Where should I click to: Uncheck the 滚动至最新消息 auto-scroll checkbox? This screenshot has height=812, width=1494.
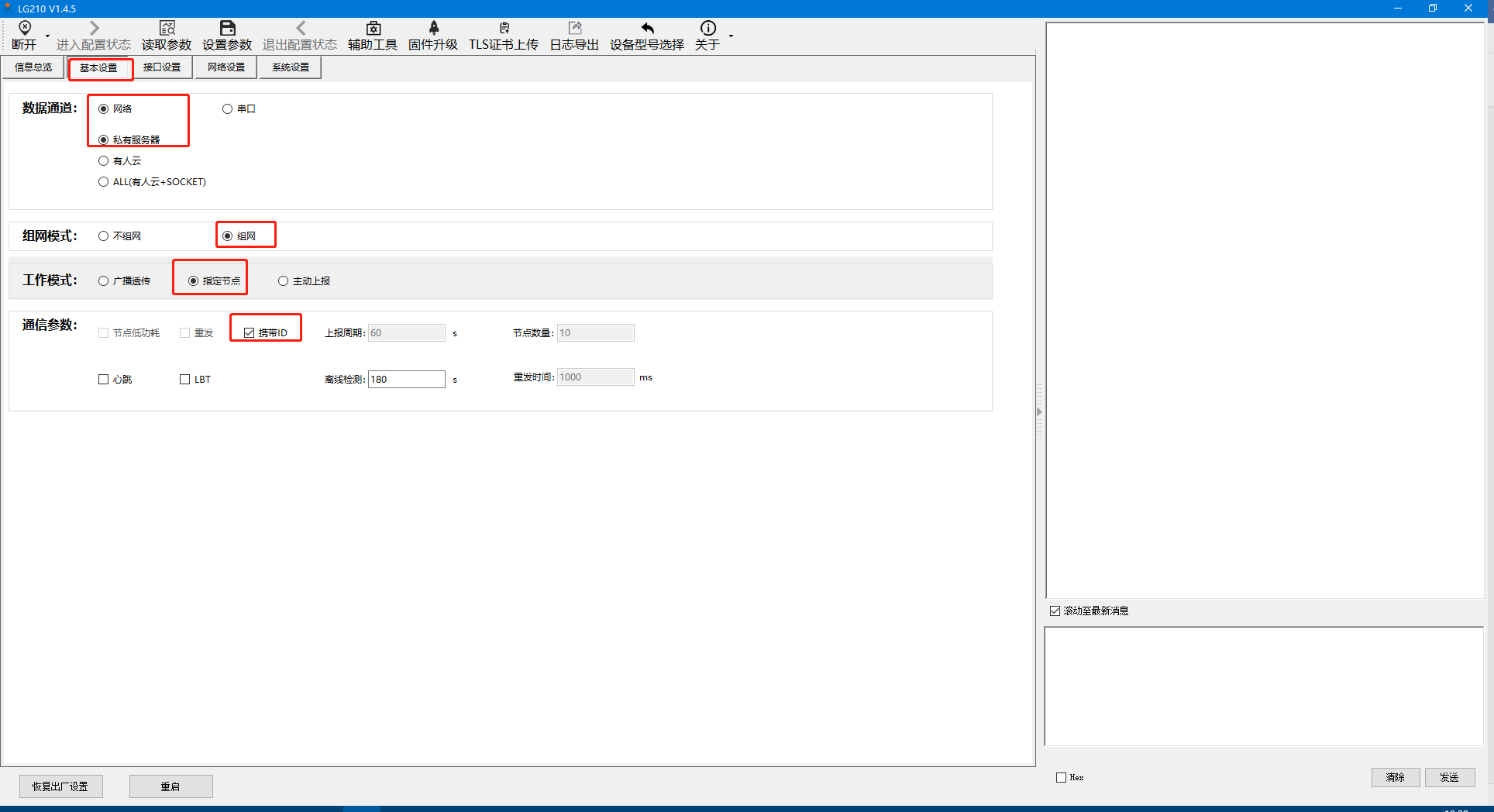pyautogui.click(x=1055, y=611)
